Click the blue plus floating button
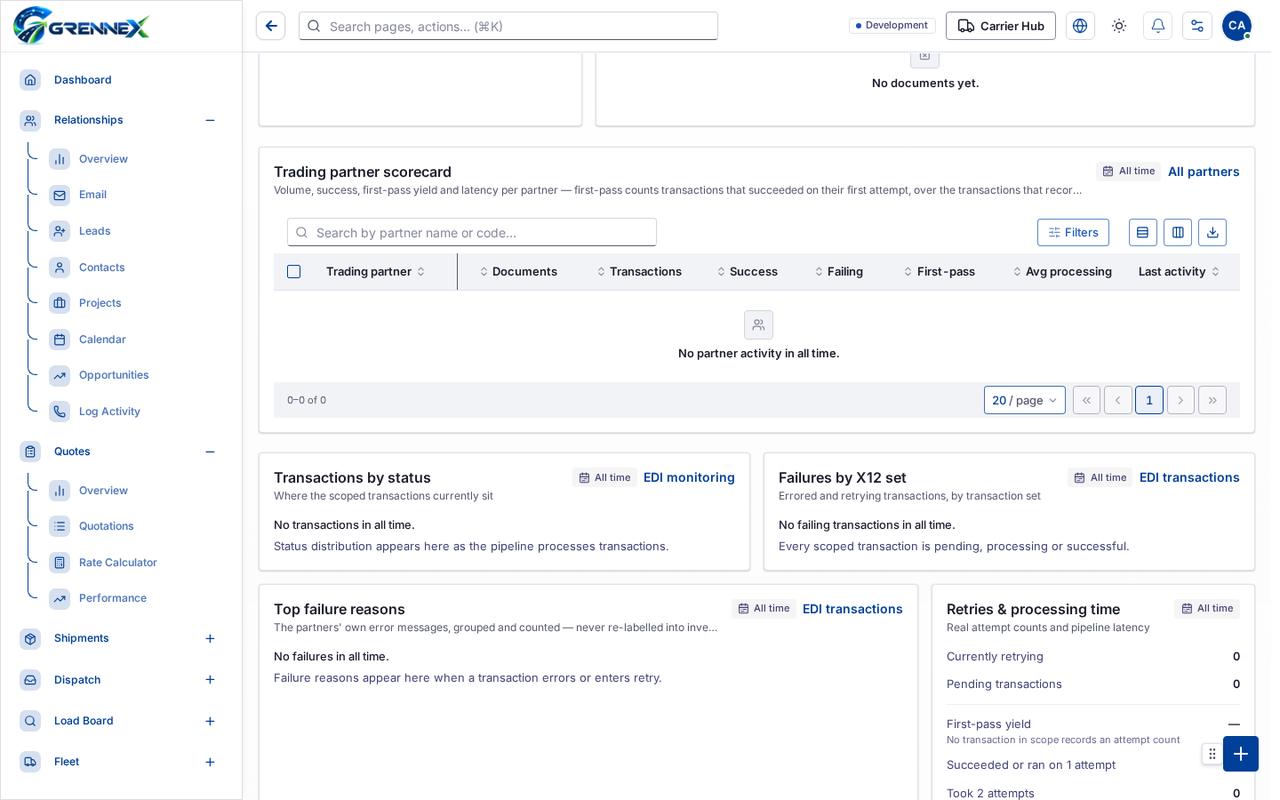Viewport: 1280px width, 800px height. point(1241,754)
